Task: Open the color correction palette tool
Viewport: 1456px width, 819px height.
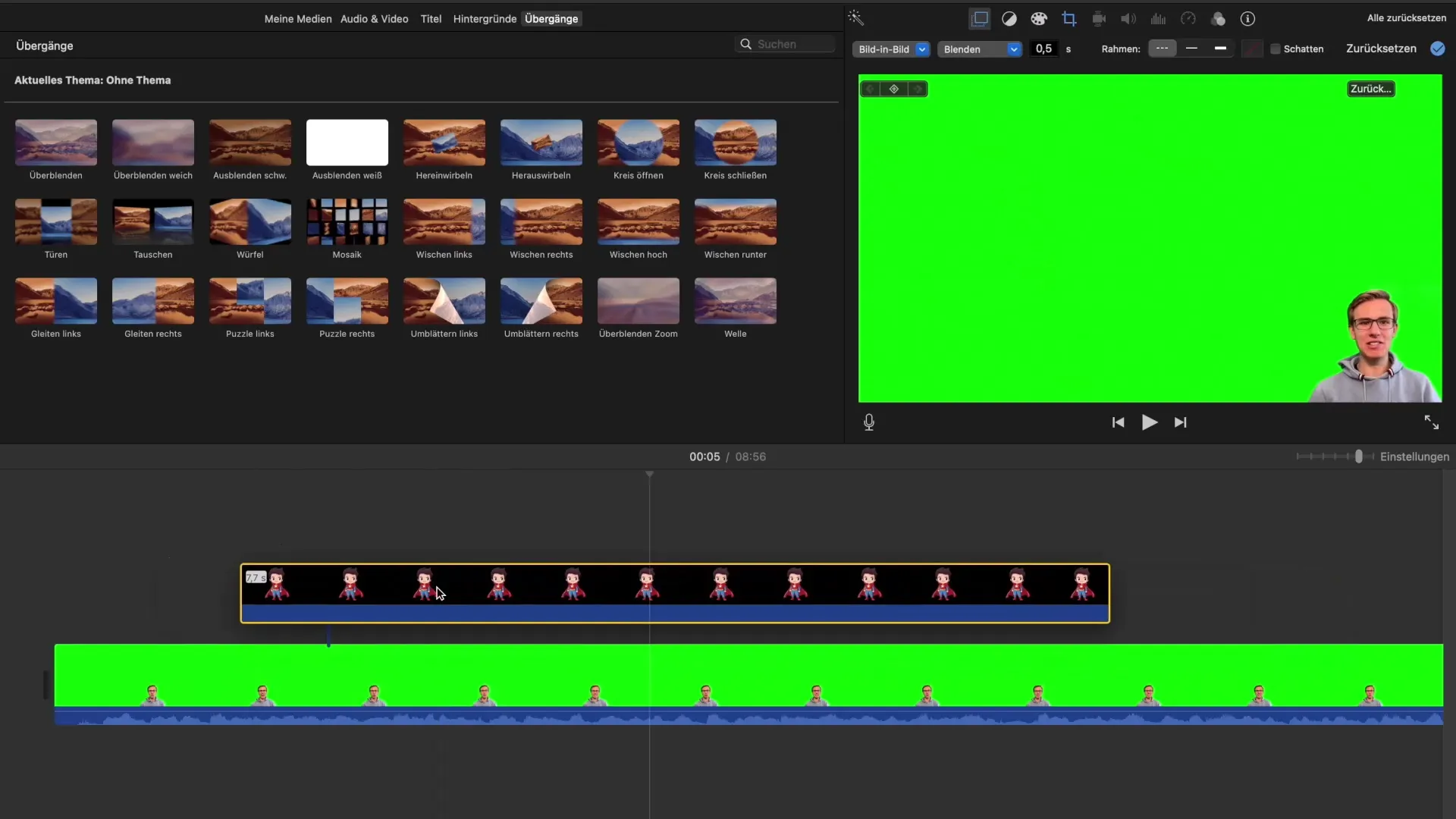Action: [1039, 19]
